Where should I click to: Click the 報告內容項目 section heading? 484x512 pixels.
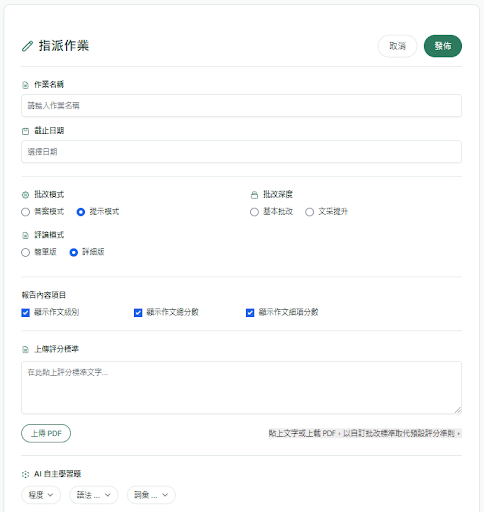pos(44,295)
